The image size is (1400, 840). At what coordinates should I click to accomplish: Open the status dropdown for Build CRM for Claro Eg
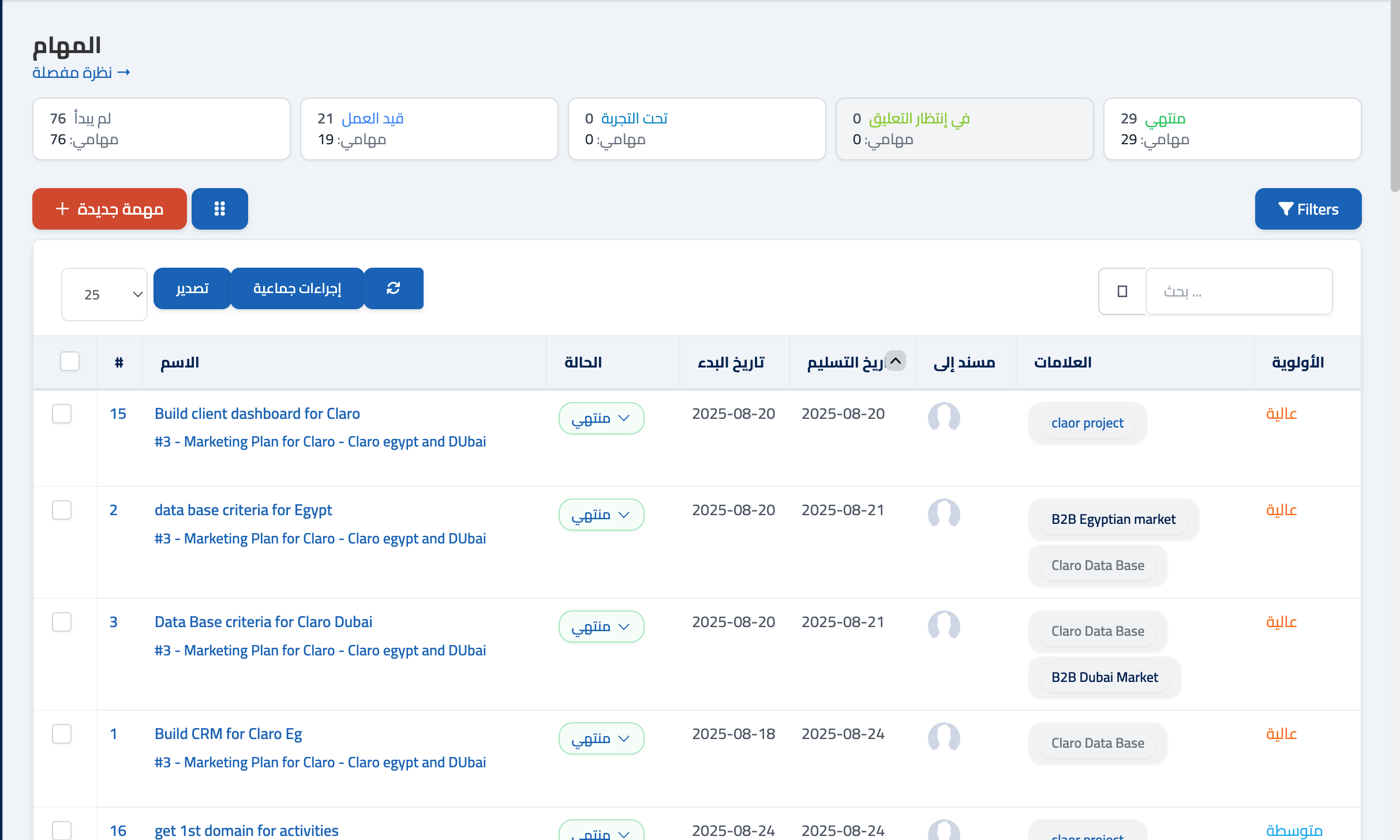(601, 738)
